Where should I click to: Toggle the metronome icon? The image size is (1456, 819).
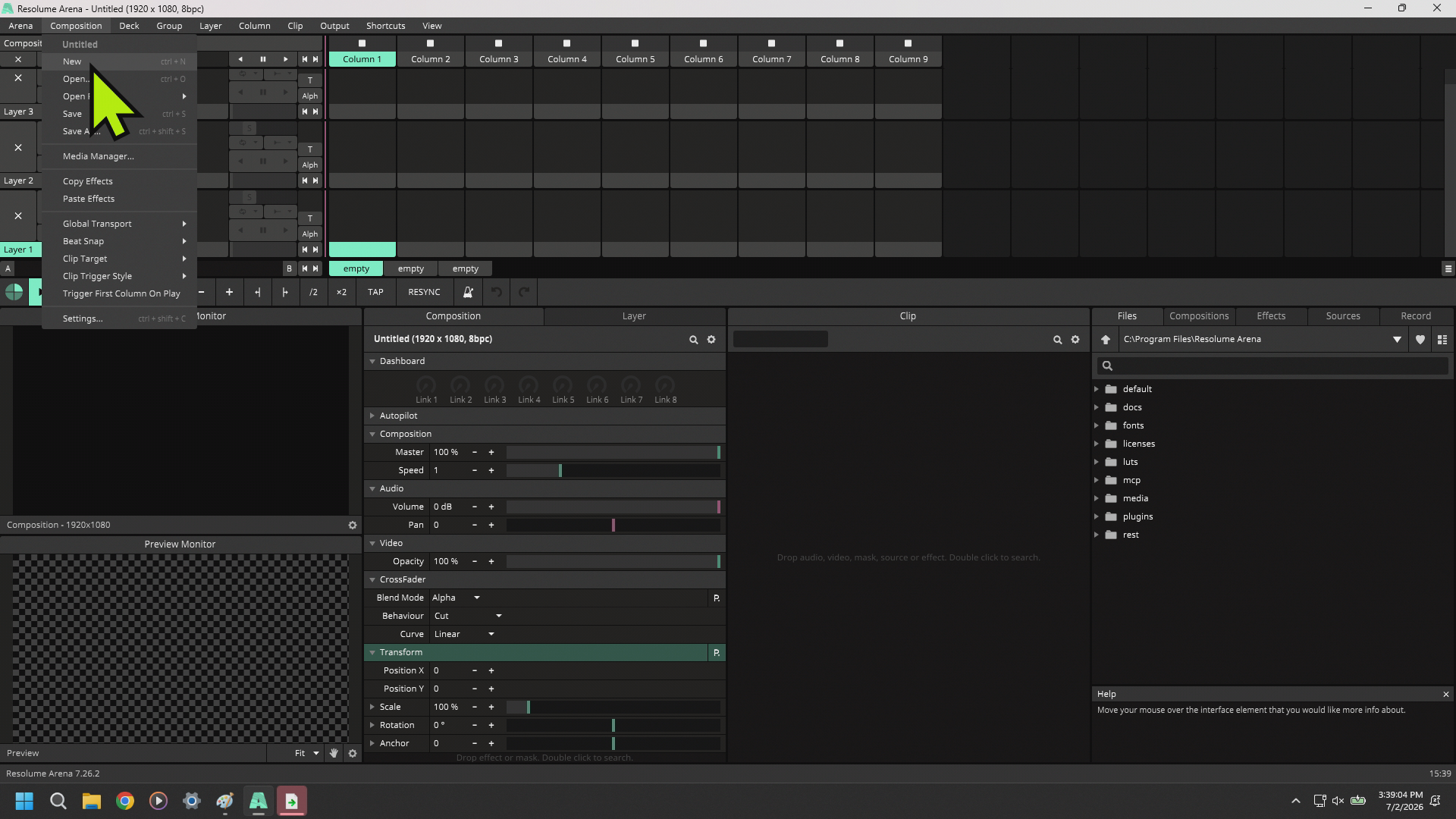pos(468,292)
